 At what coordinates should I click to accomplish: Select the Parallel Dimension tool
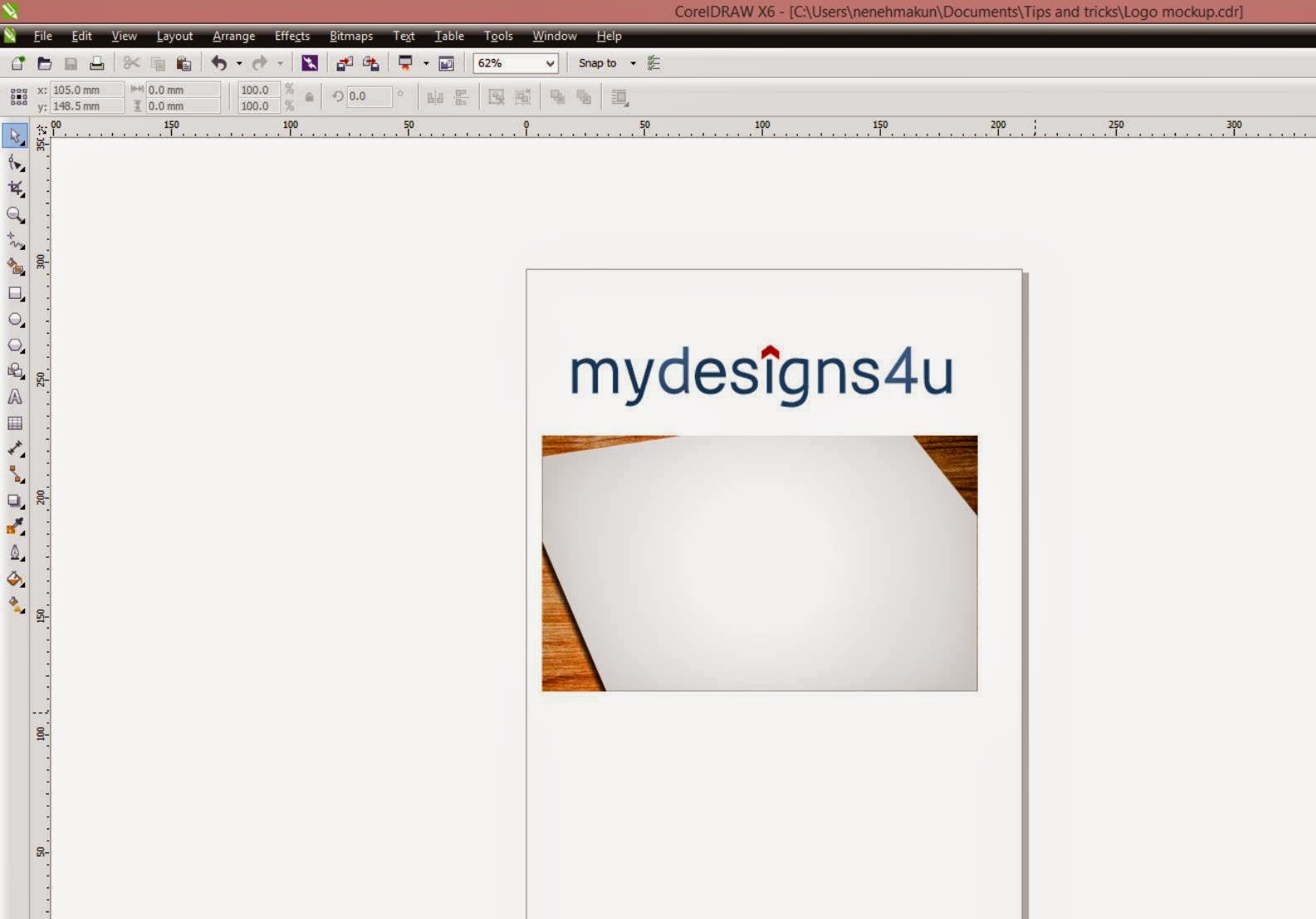[15, 448]
